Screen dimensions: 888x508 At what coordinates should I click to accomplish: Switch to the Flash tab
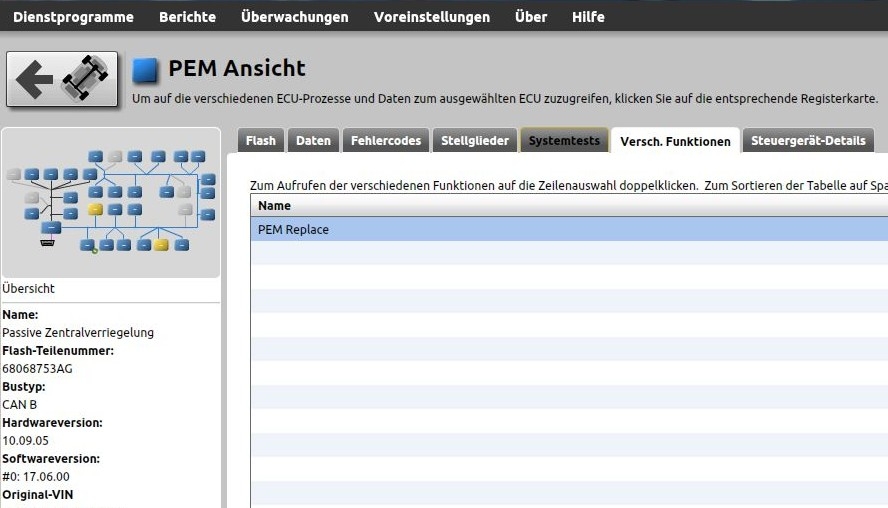(x=261, y=140)
